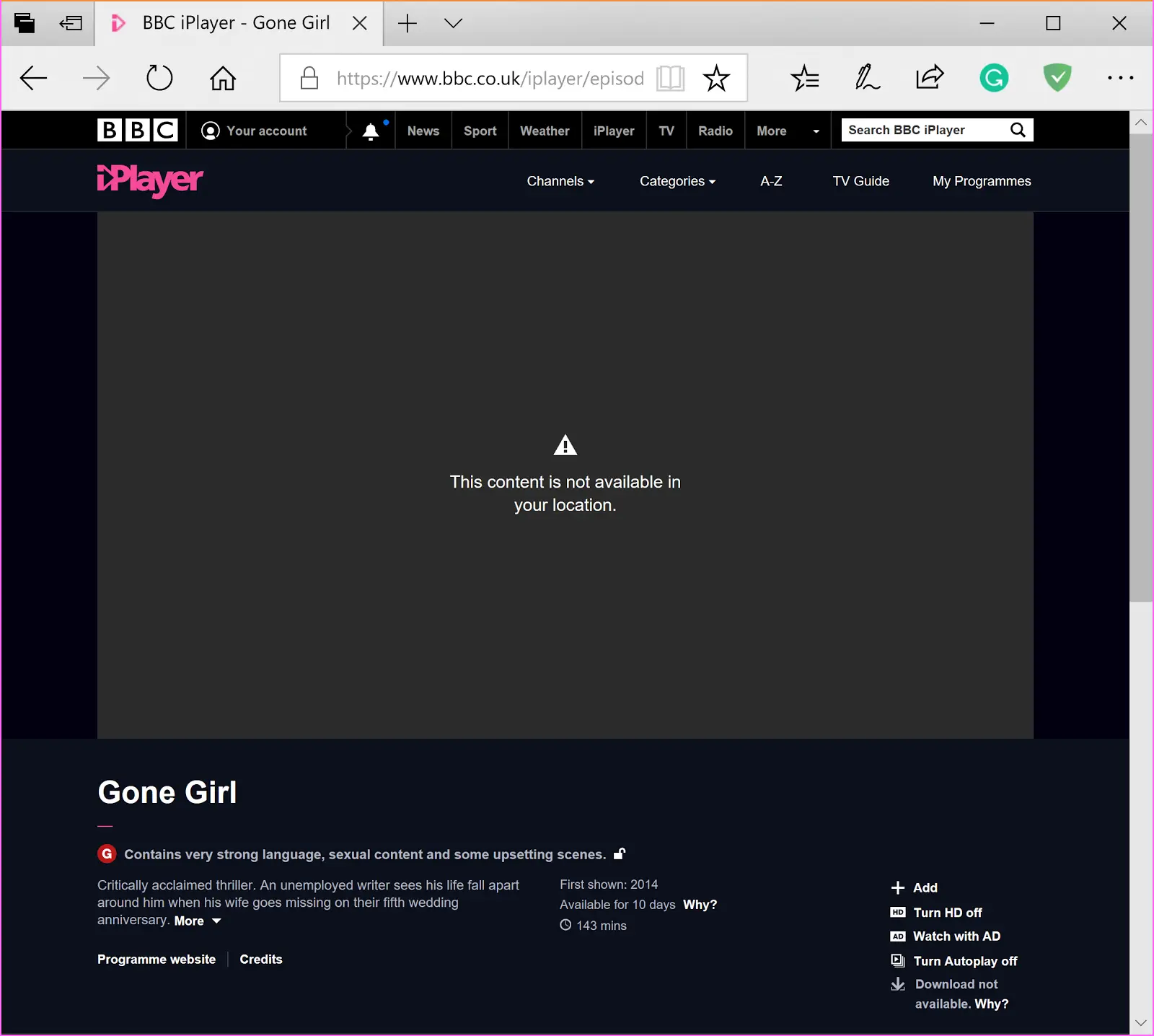Viewport: 1154px width, 1036px height.
Task: Open the BBC Sport tab
Action: tap(480, 131)
